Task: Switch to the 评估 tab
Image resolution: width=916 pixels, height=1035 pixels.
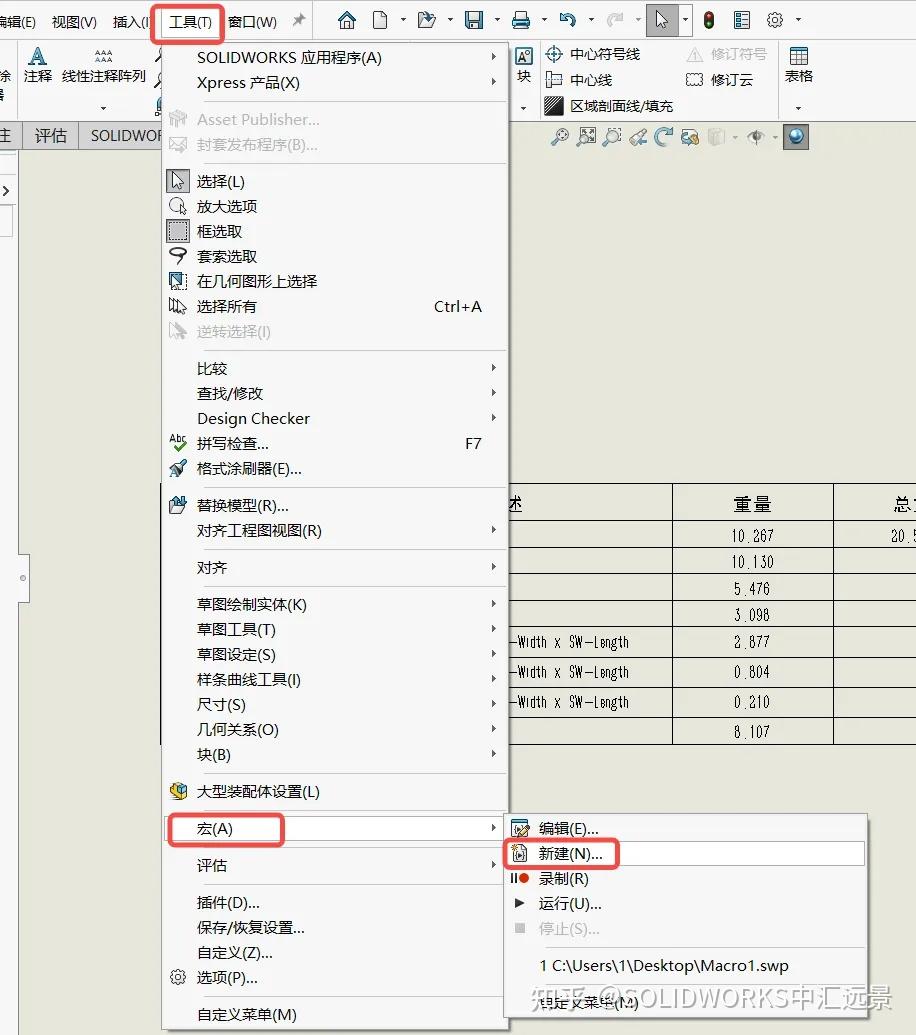Action: pos(51,135)
